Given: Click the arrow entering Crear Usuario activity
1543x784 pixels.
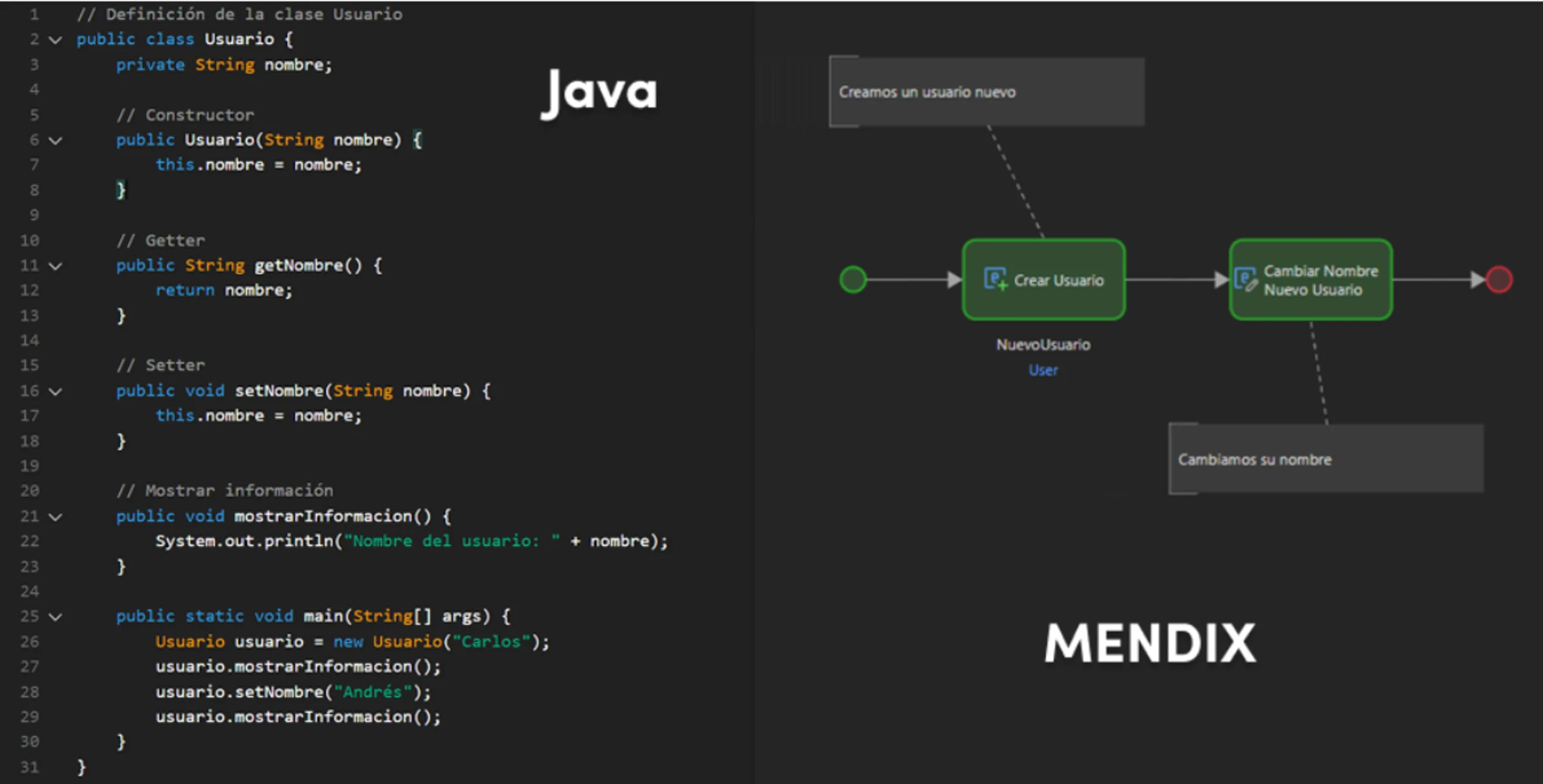Looking at the screenshot, I should (x=954, y=279).
